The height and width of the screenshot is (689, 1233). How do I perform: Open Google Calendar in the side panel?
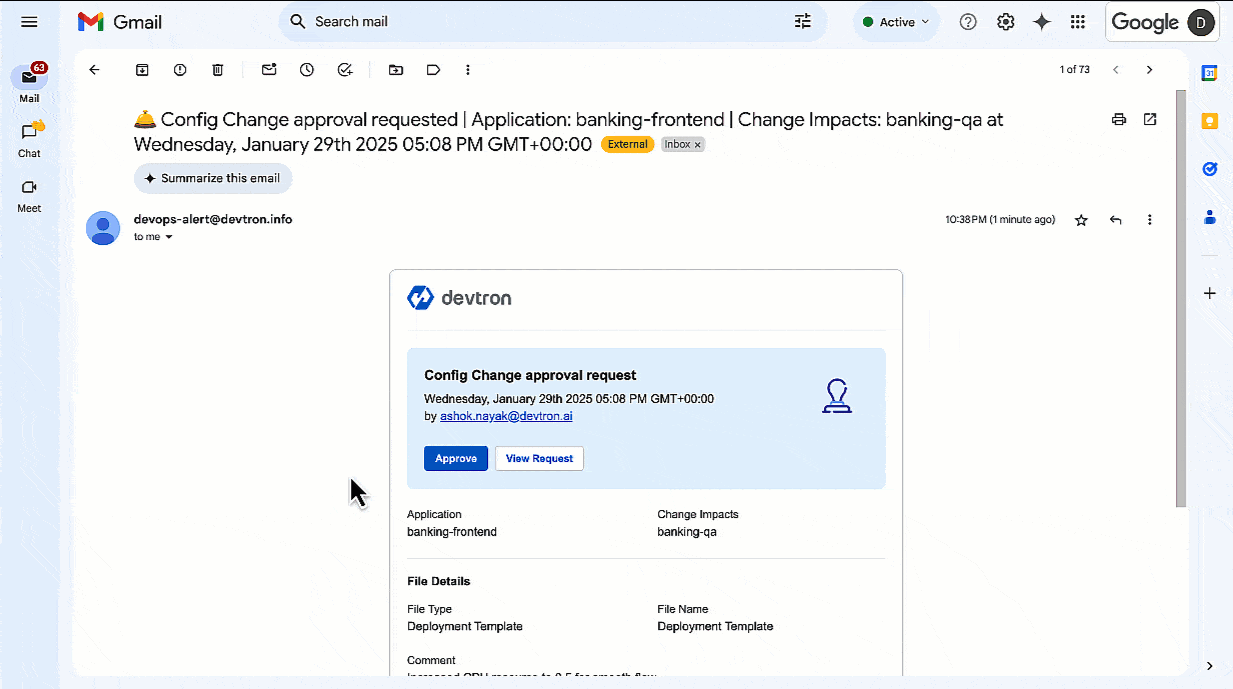[1209, 73]
